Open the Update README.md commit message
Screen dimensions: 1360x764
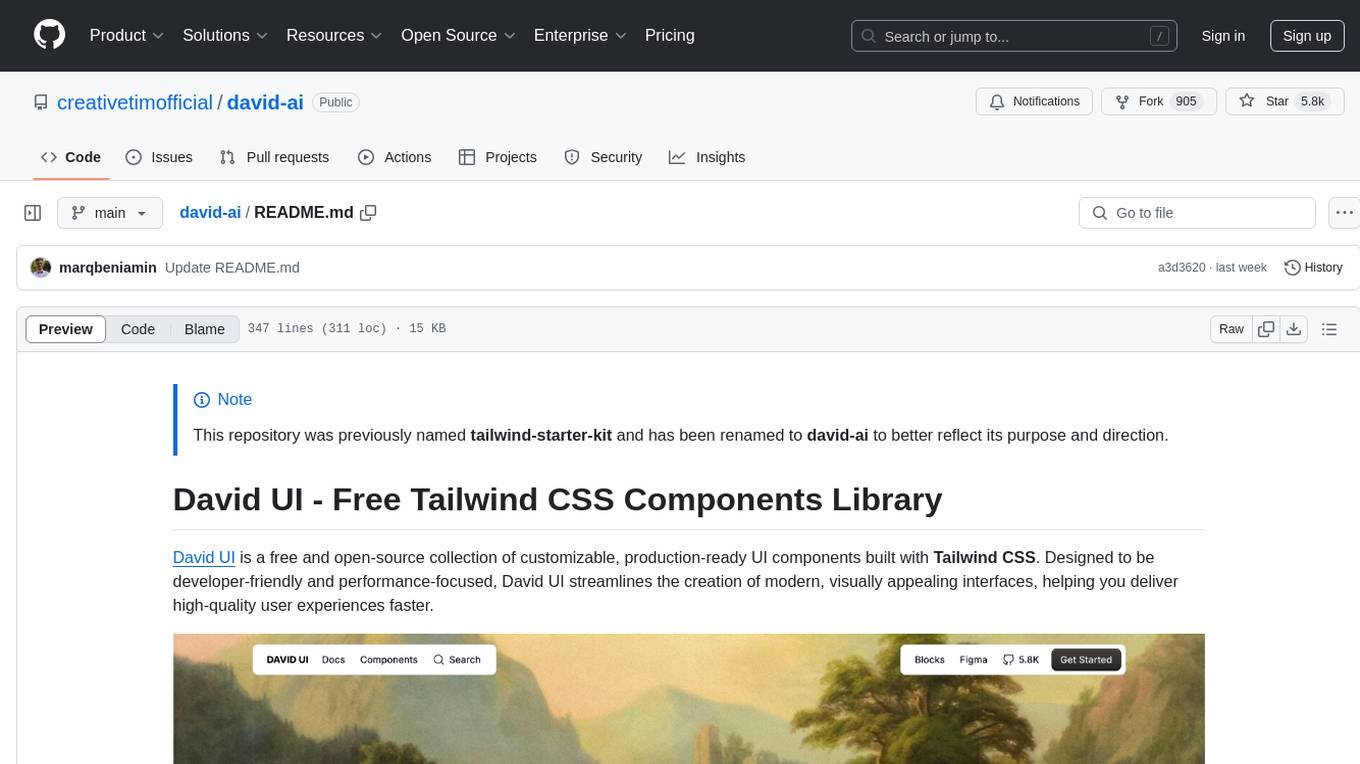[232, 268]
